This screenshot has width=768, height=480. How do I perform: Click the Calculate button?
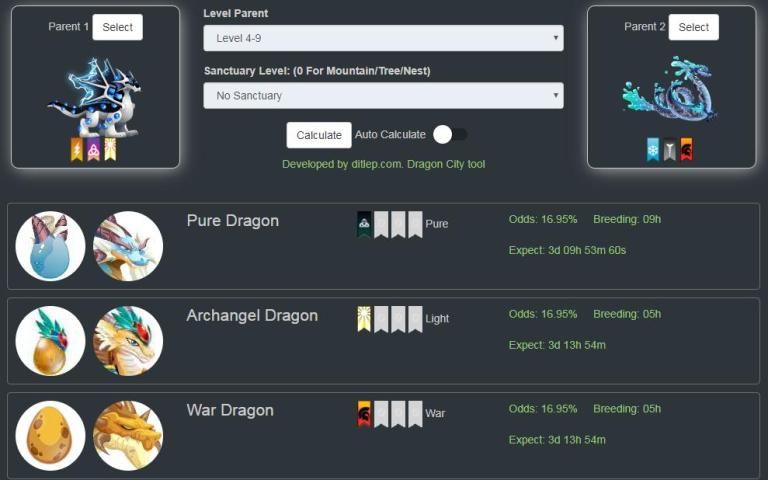click(x=319, y=135)
